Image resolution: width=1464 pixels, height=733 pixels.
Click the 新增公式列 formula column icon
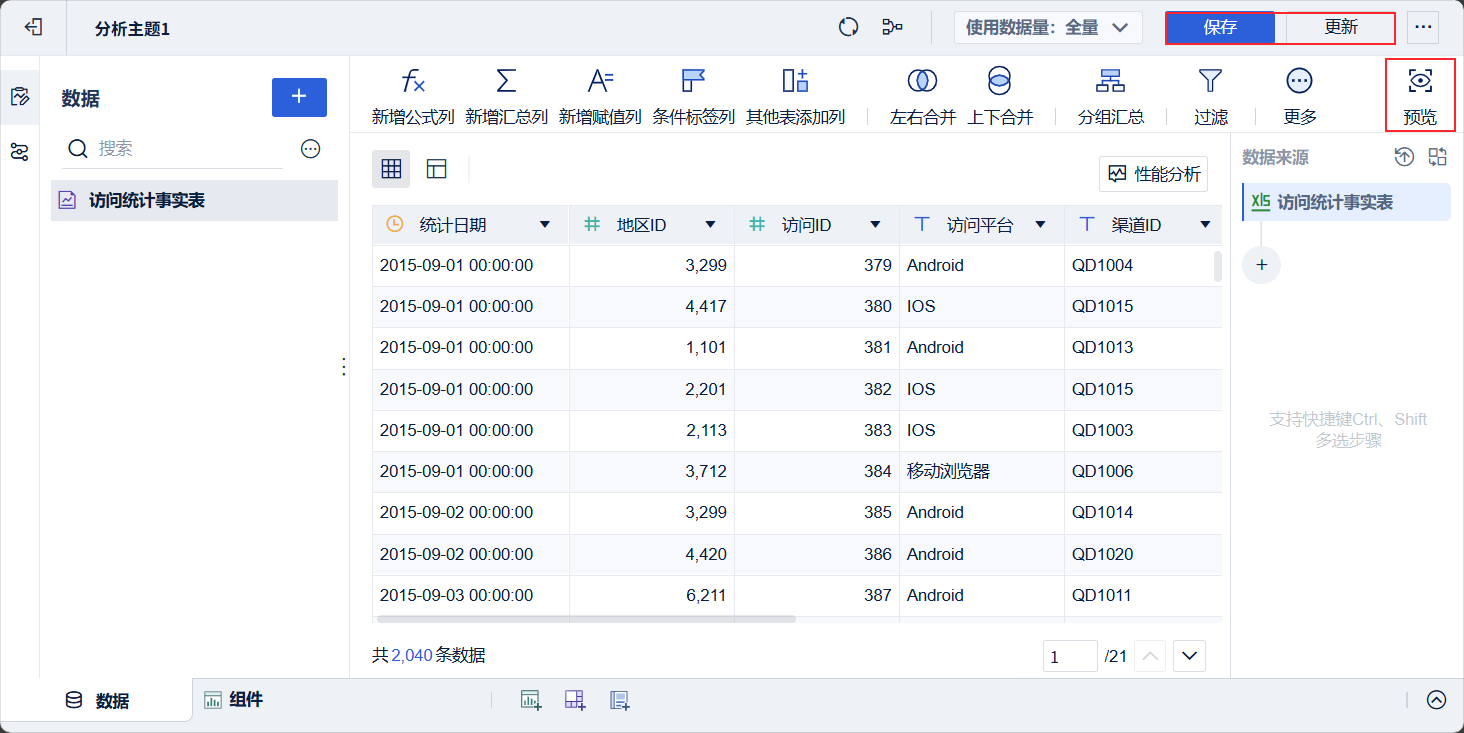pos(413,82)
